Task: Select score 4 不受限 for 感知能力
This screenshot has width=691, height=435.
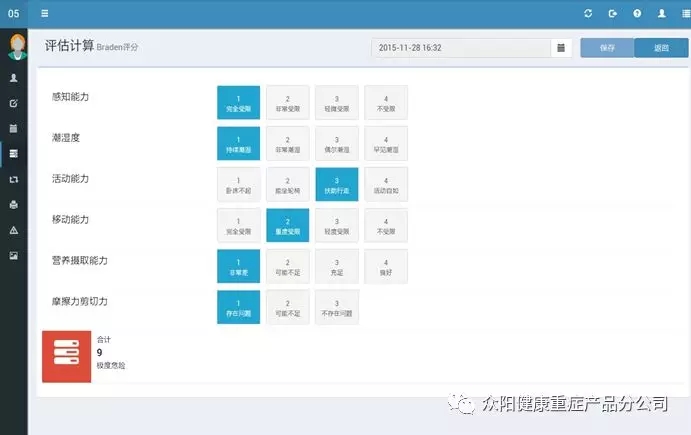Action: [x=385, y=102]
